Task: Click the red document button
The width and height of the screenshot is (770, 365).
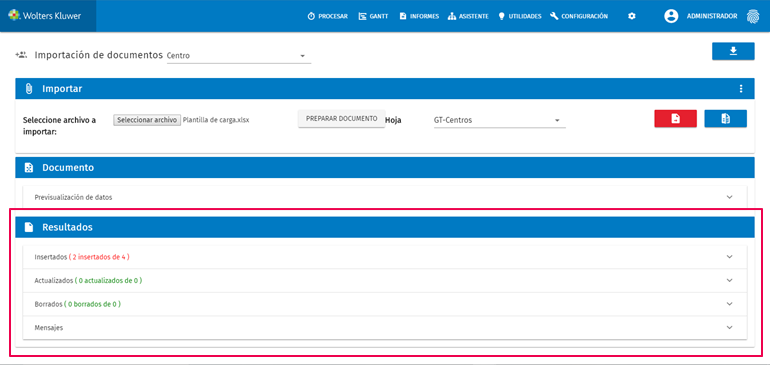Action: point(675,118)
